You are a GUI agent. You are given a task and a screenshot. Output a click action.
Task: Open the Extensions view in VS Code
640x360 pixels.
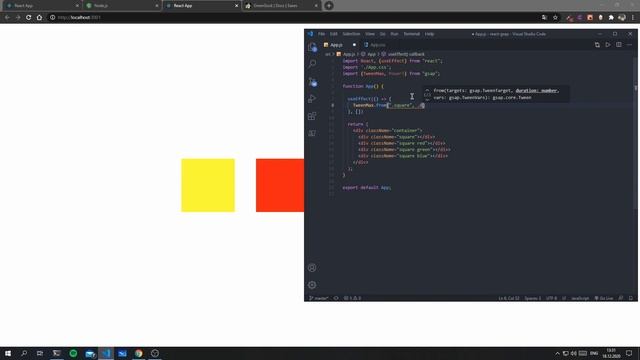312,116
